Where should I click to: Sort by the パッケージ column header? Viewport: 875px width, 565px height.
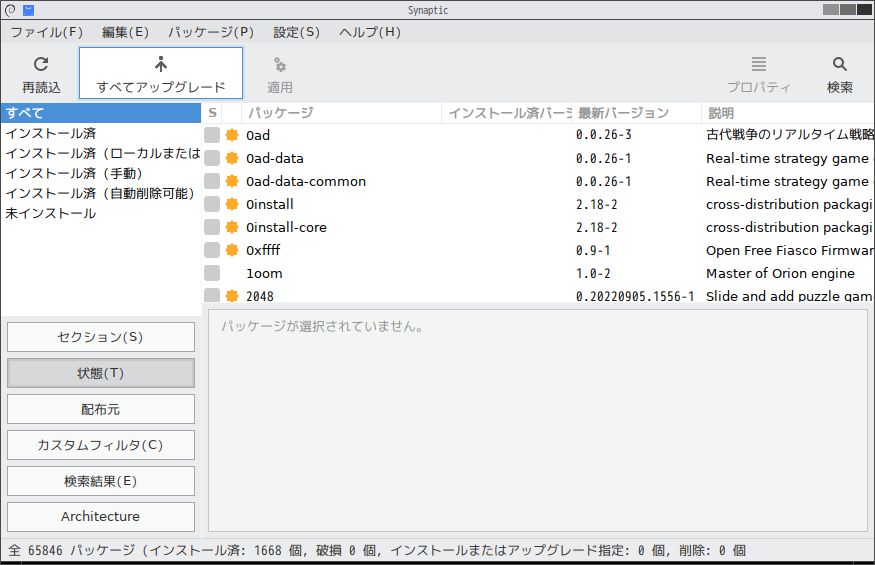pos(342,113)
